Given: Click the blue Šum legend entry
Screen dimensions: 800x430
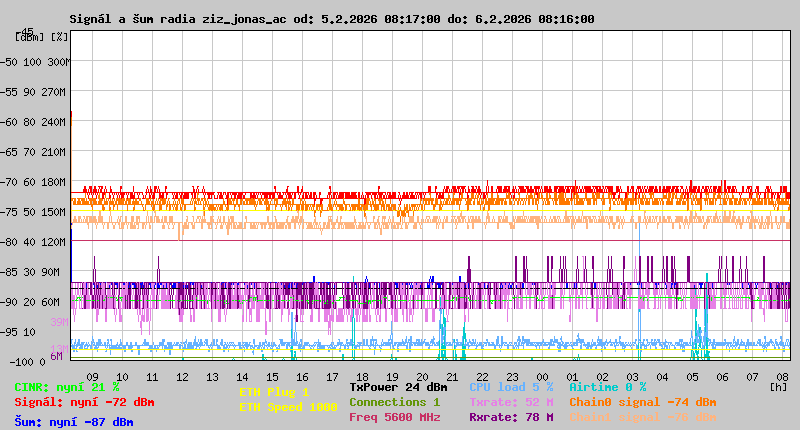Looking at the screenshot, I should click(x=73, y=422).
